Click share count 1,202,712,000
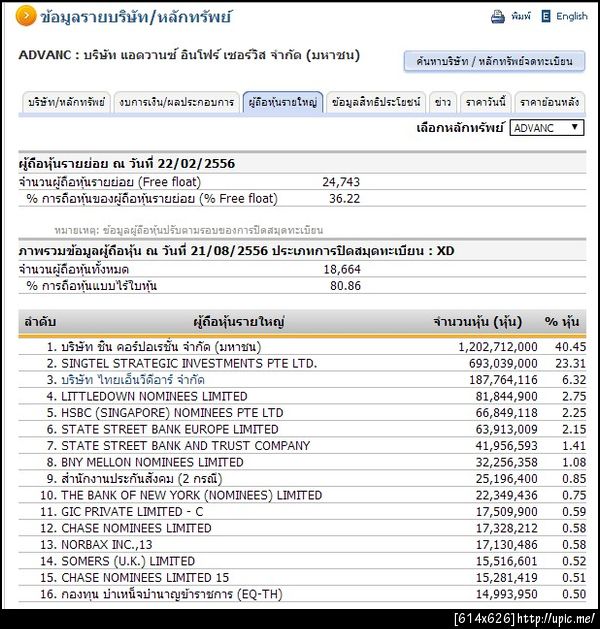The height and width of the screenshot is (629, 600). tap(498, 347)
